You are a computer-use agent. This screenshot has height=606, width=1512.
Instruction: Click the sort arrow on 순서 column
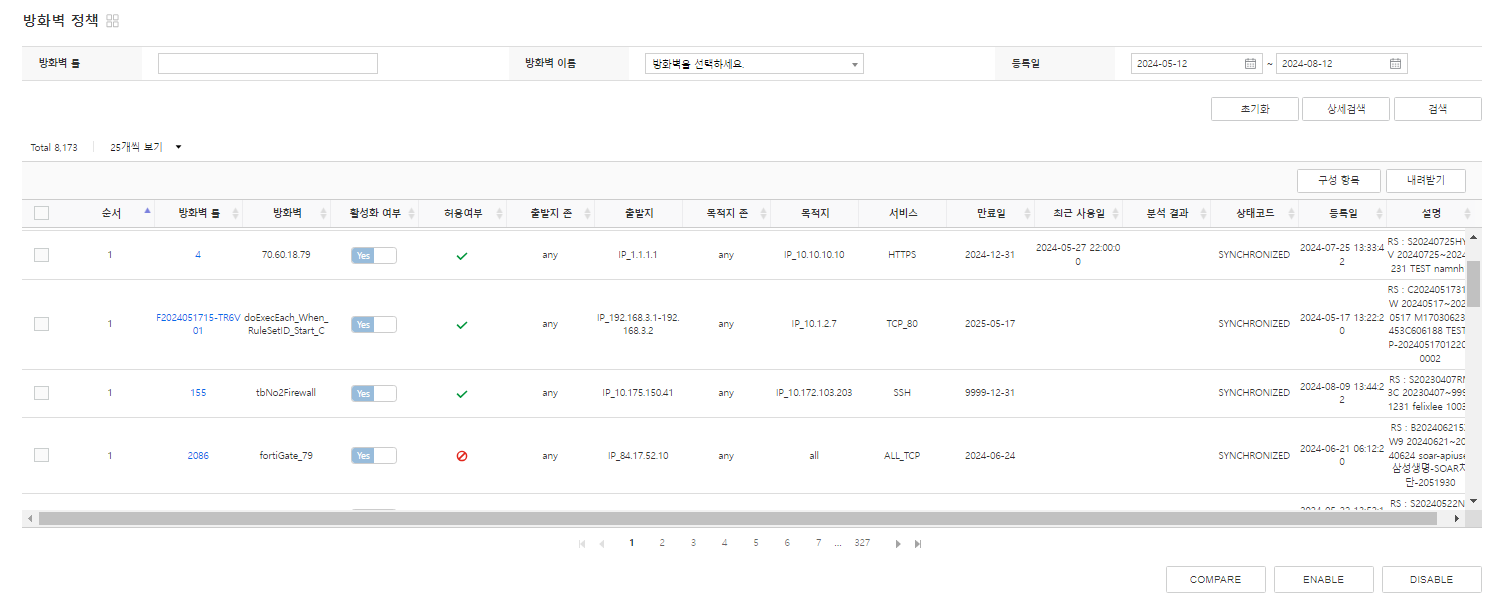tap(148, 211)
